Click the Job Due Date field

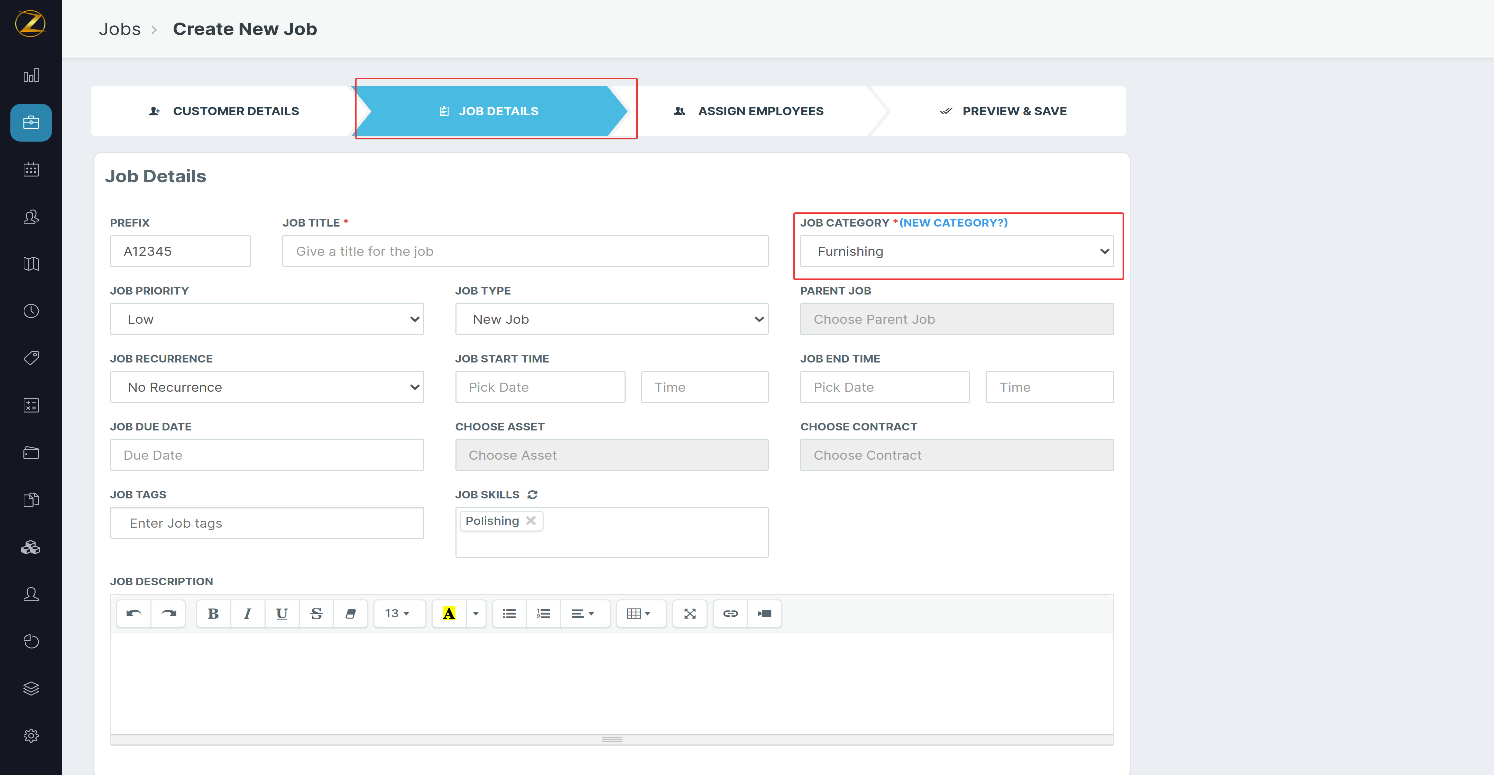[267, 455]
